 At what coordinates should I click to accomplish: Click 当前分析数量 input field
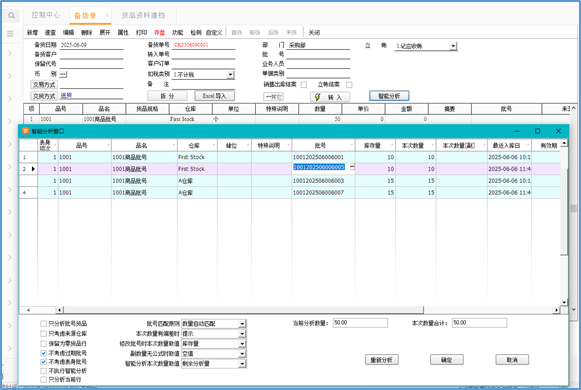360,323
